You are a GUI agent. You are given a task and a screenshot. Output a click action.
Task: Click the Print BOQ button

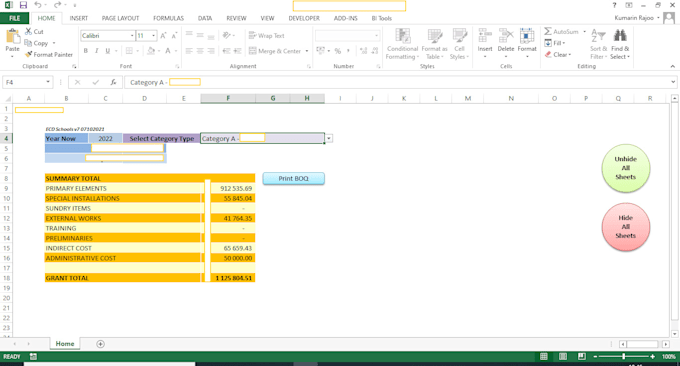tap(294, 178)
